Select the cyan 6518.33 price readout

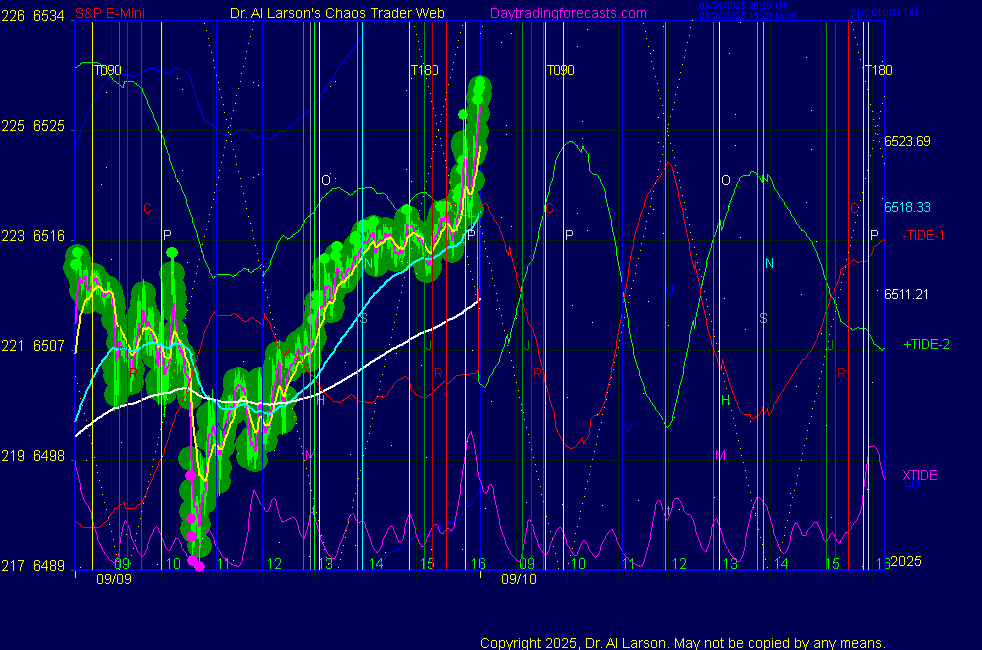907,207
